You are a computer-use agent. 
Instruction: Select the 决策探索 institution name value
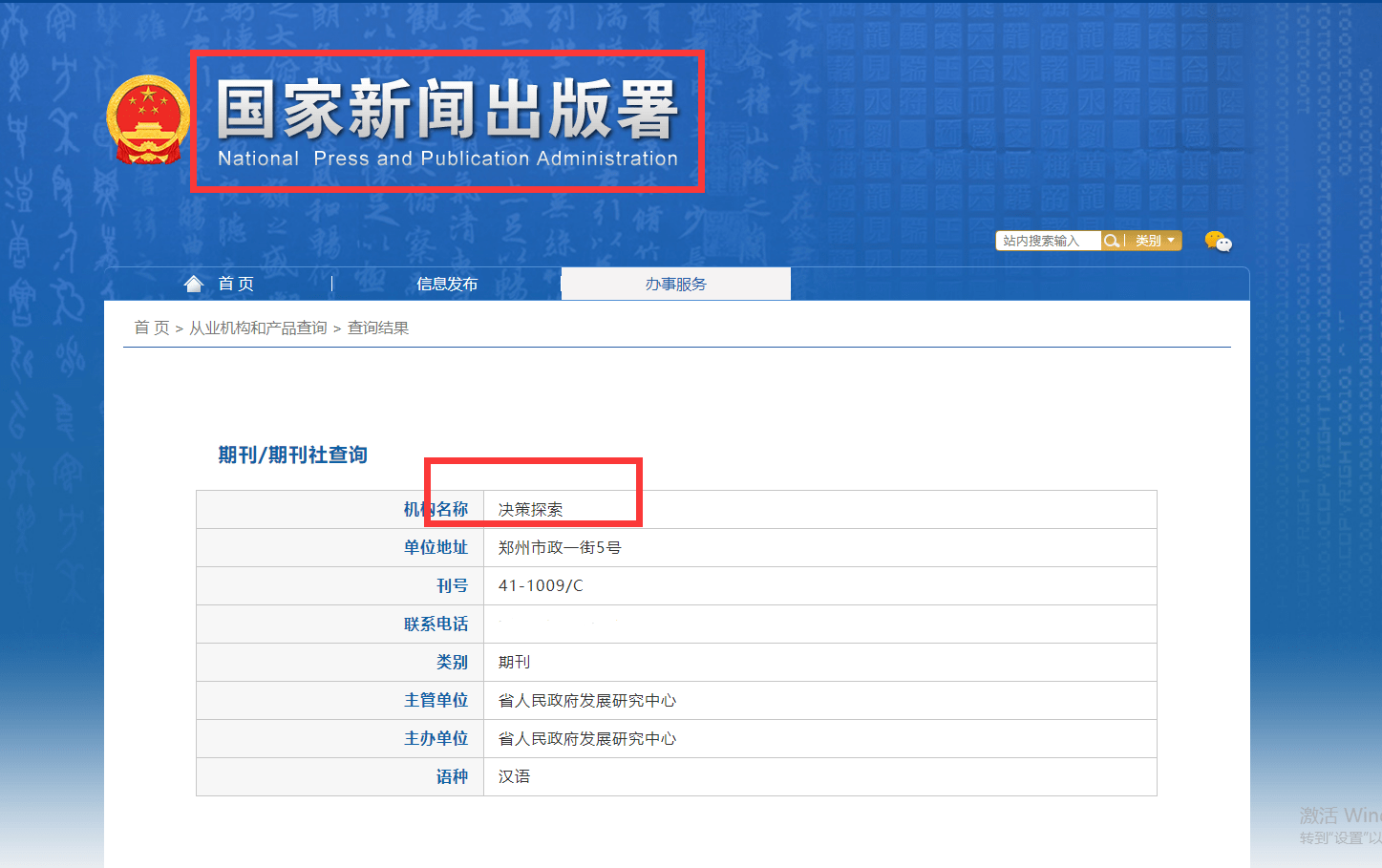pos(531,509)
